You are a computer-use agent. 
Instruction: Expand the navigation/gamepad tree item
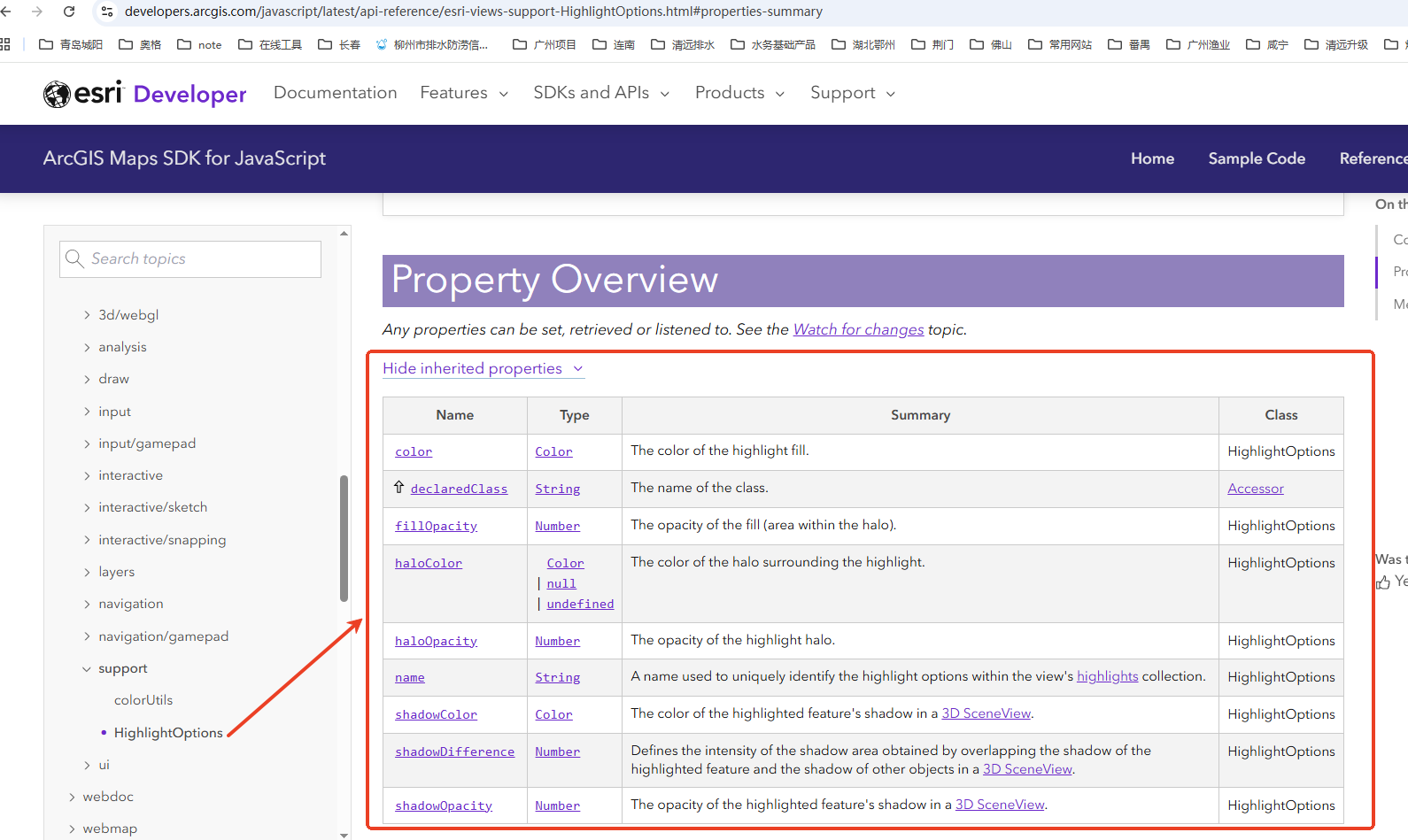tap(87, 636)
